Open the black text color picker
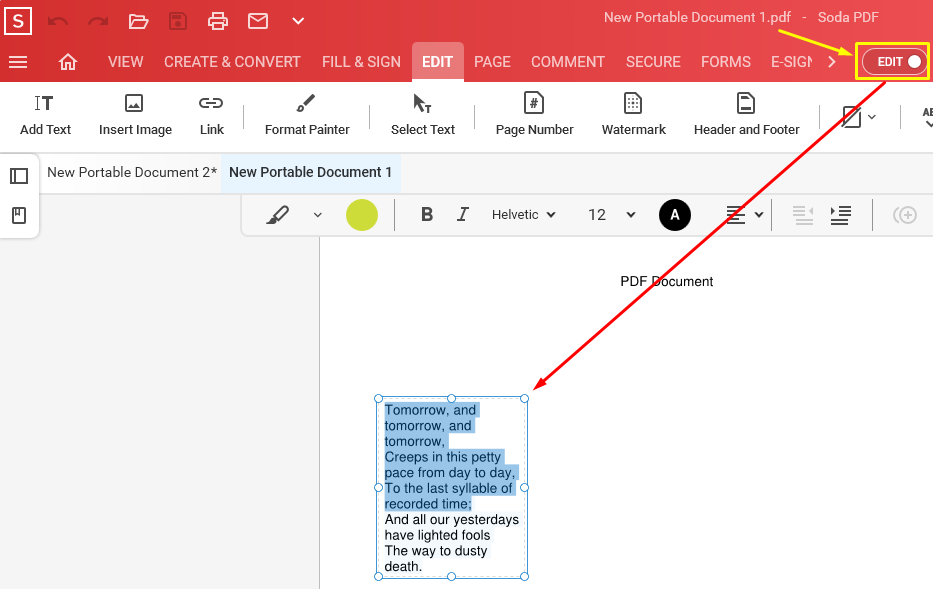The width and height of the screenshot is (933, 589). (x=675, y=215)
